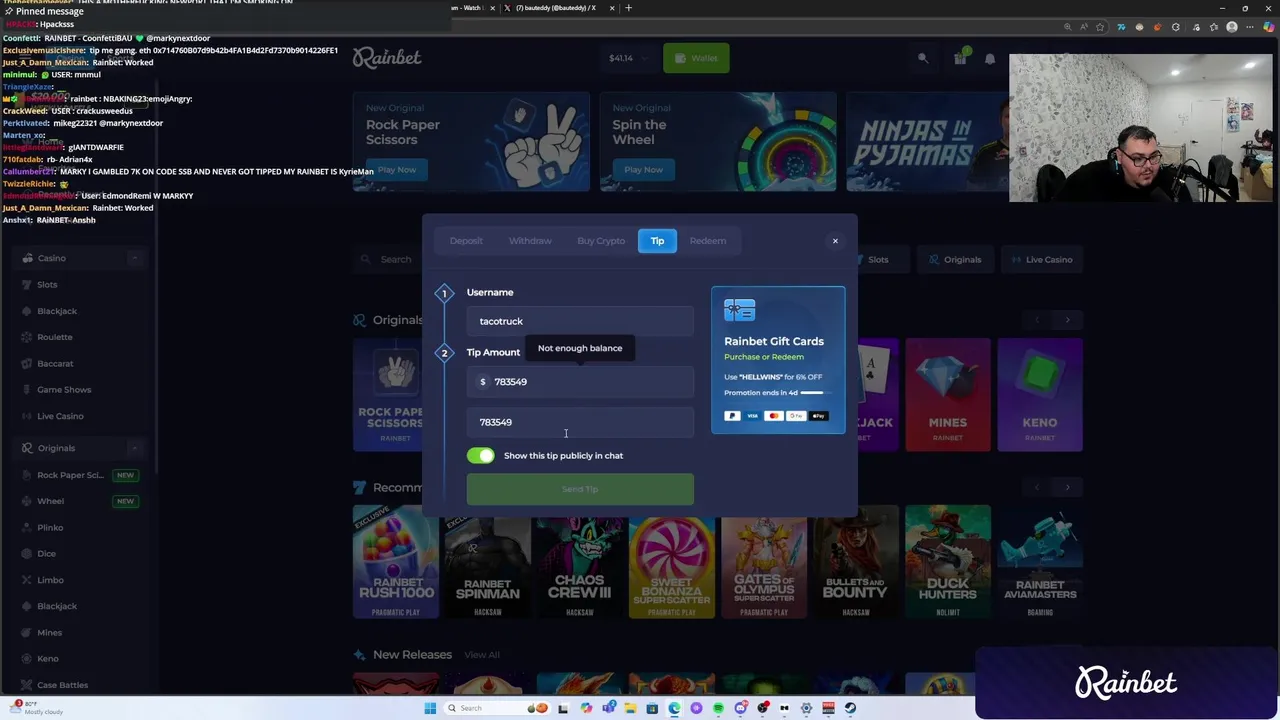Open a new browser tab
The width and height of the screenshot is (1280, 720).
tap(628, 8)
